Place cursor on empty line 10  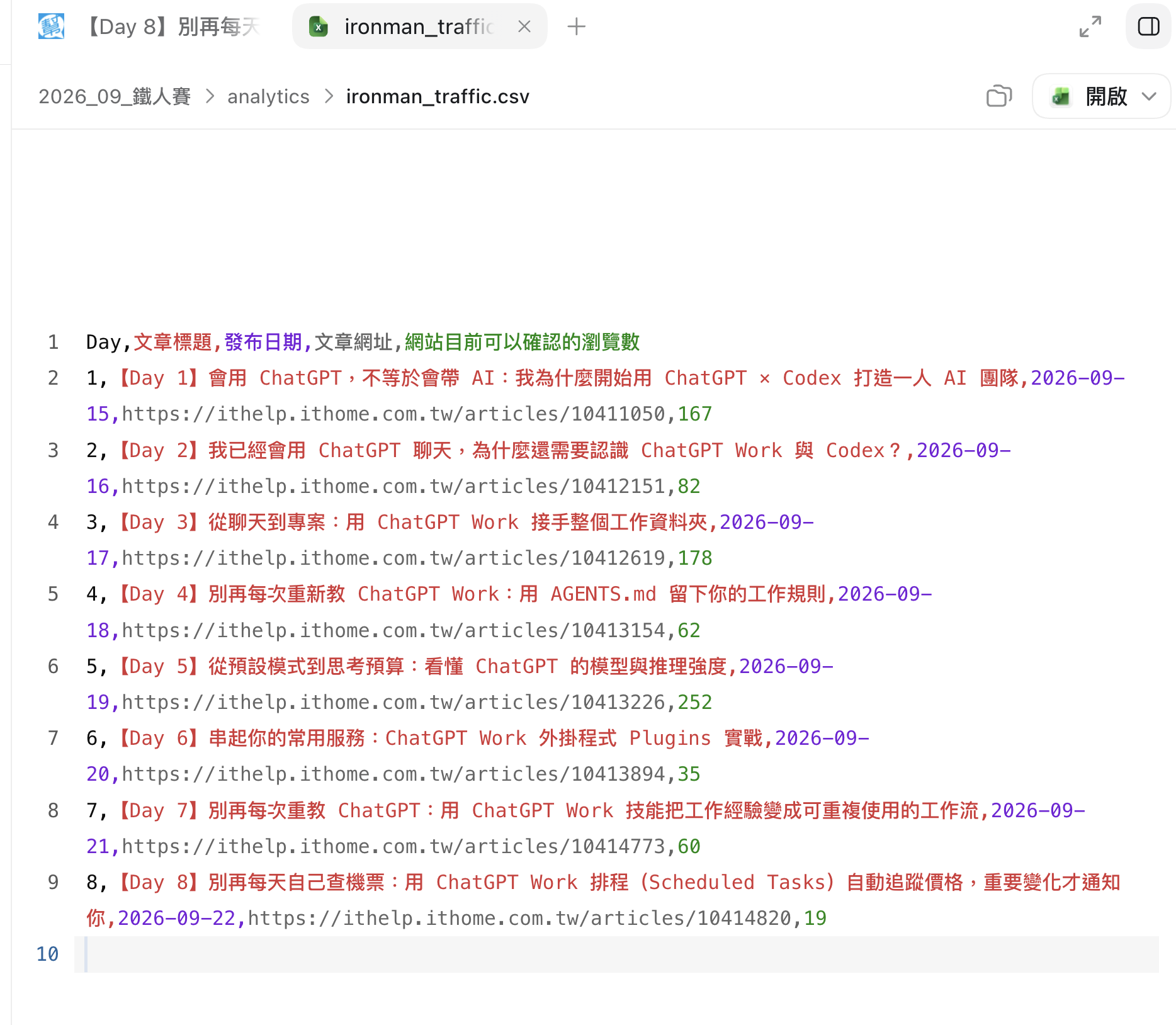point(616,954)
